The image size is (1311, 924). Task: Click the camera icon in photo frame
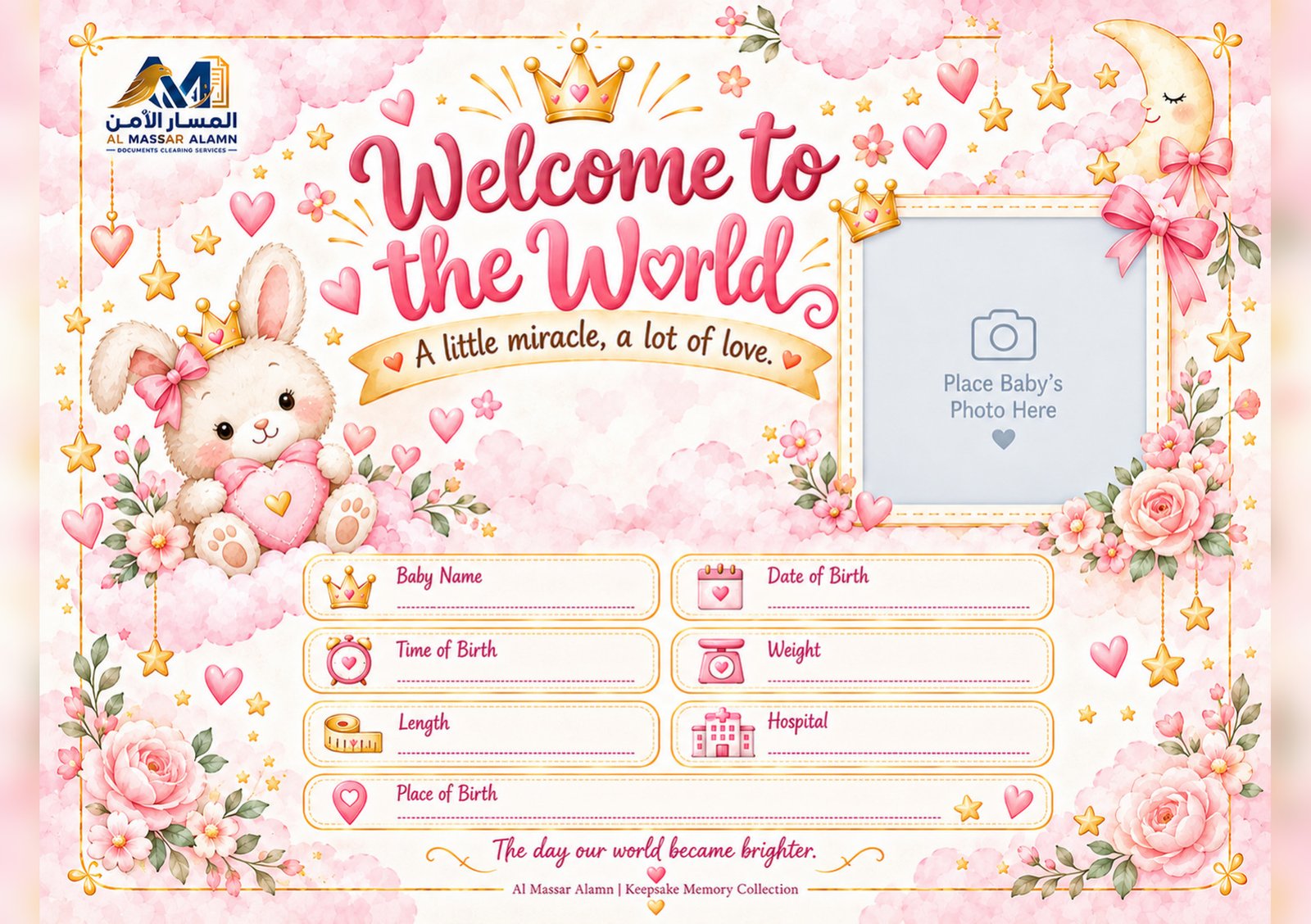1003,334
